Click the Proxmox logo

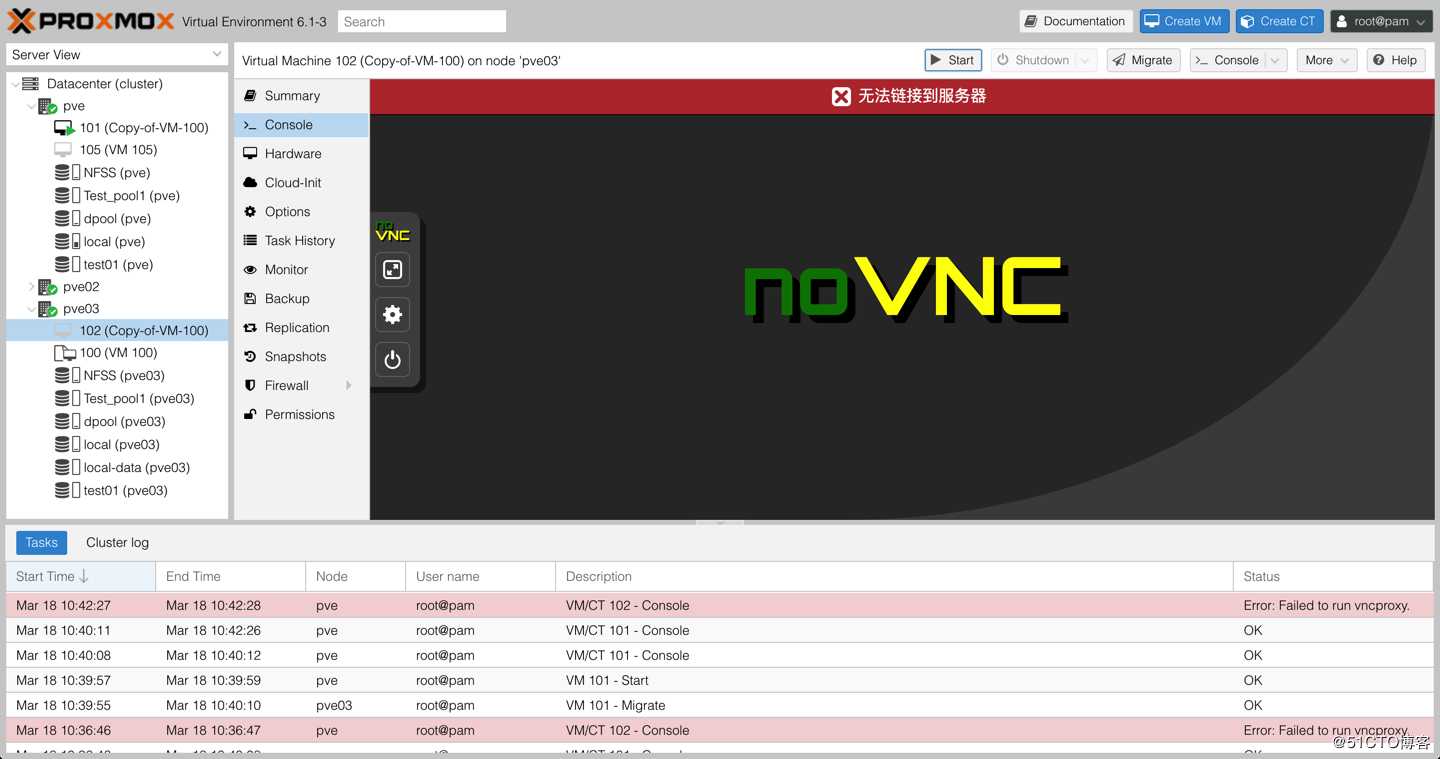click(92, 20)
